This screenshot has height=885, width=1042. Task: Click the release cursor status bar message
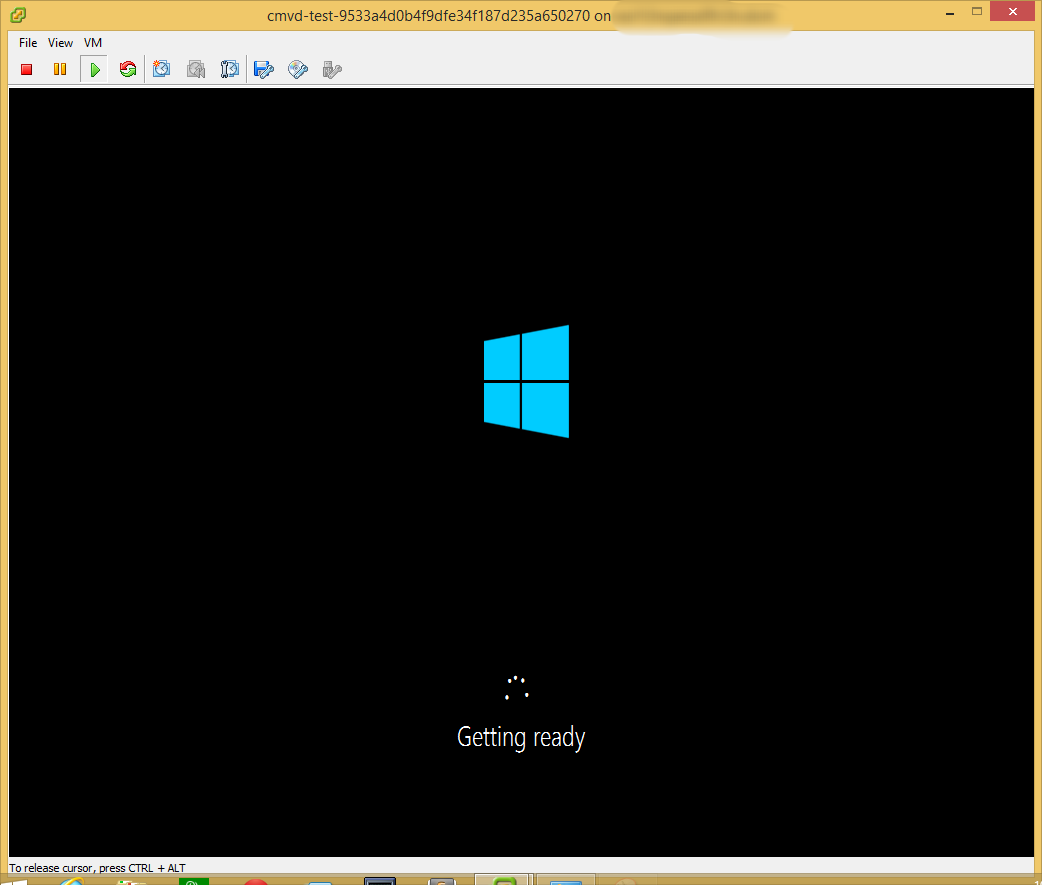[95, 868]
